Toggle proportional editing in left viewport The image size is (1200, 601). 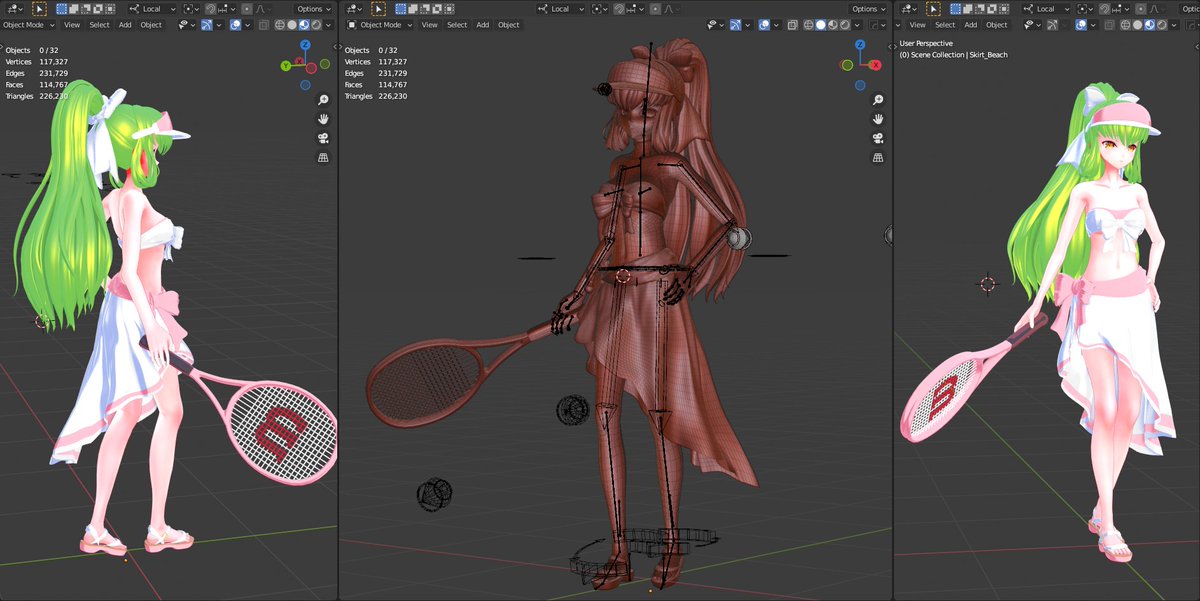point(247,9)
